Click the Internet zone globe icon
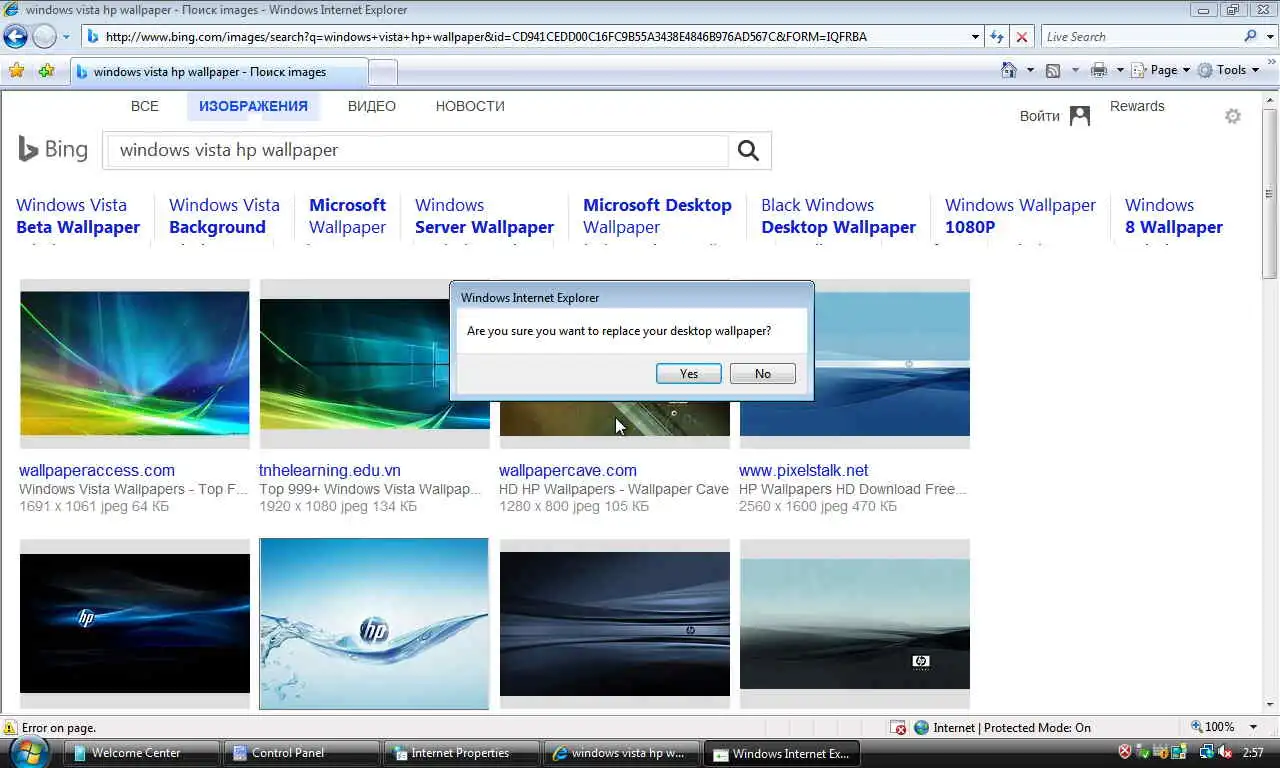The width and height of the screenshot is (1280, 768). pyautogui.click(x=922, y=728)
